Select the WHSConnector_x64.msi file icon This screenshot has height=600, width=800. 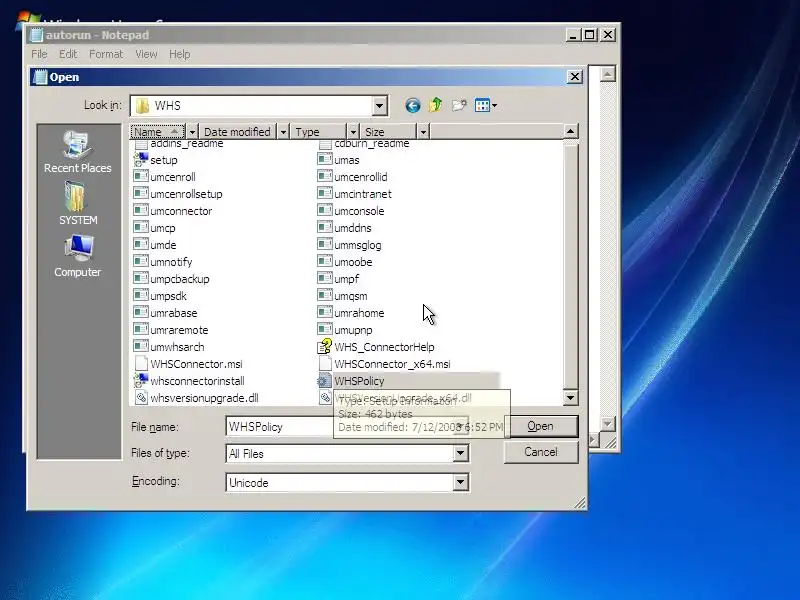click(324, 363)
